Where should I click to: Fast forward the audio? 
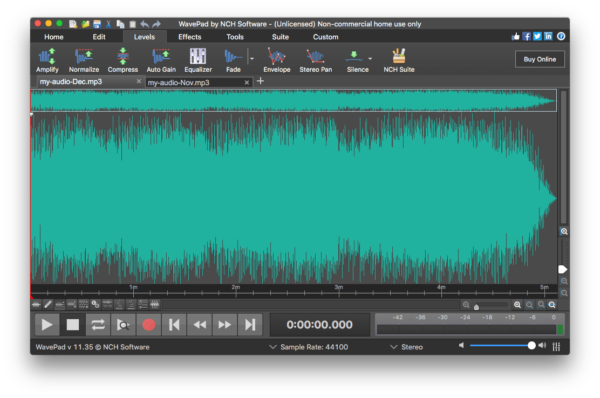pyautogui.click(x=225, y=325)
